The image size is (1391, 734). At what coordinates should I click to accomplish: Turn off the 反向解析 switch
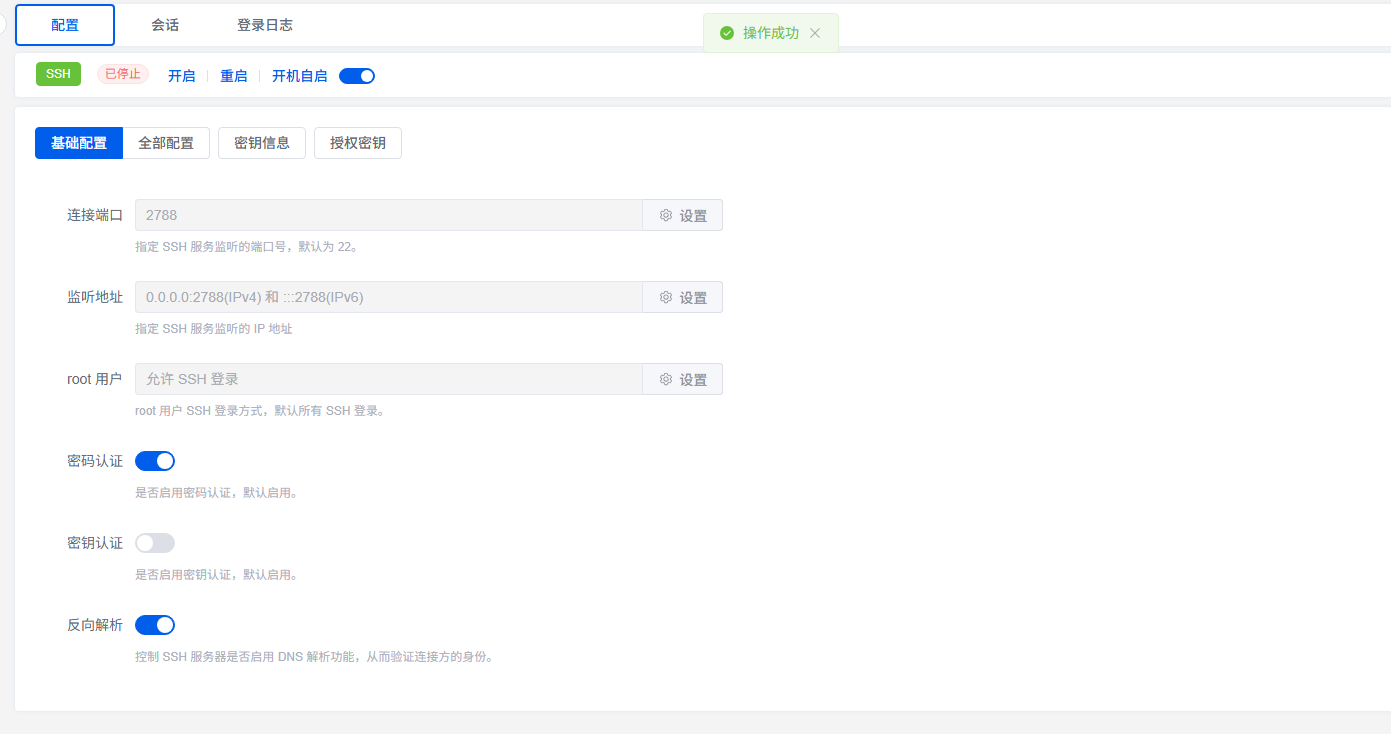[155, 625]
